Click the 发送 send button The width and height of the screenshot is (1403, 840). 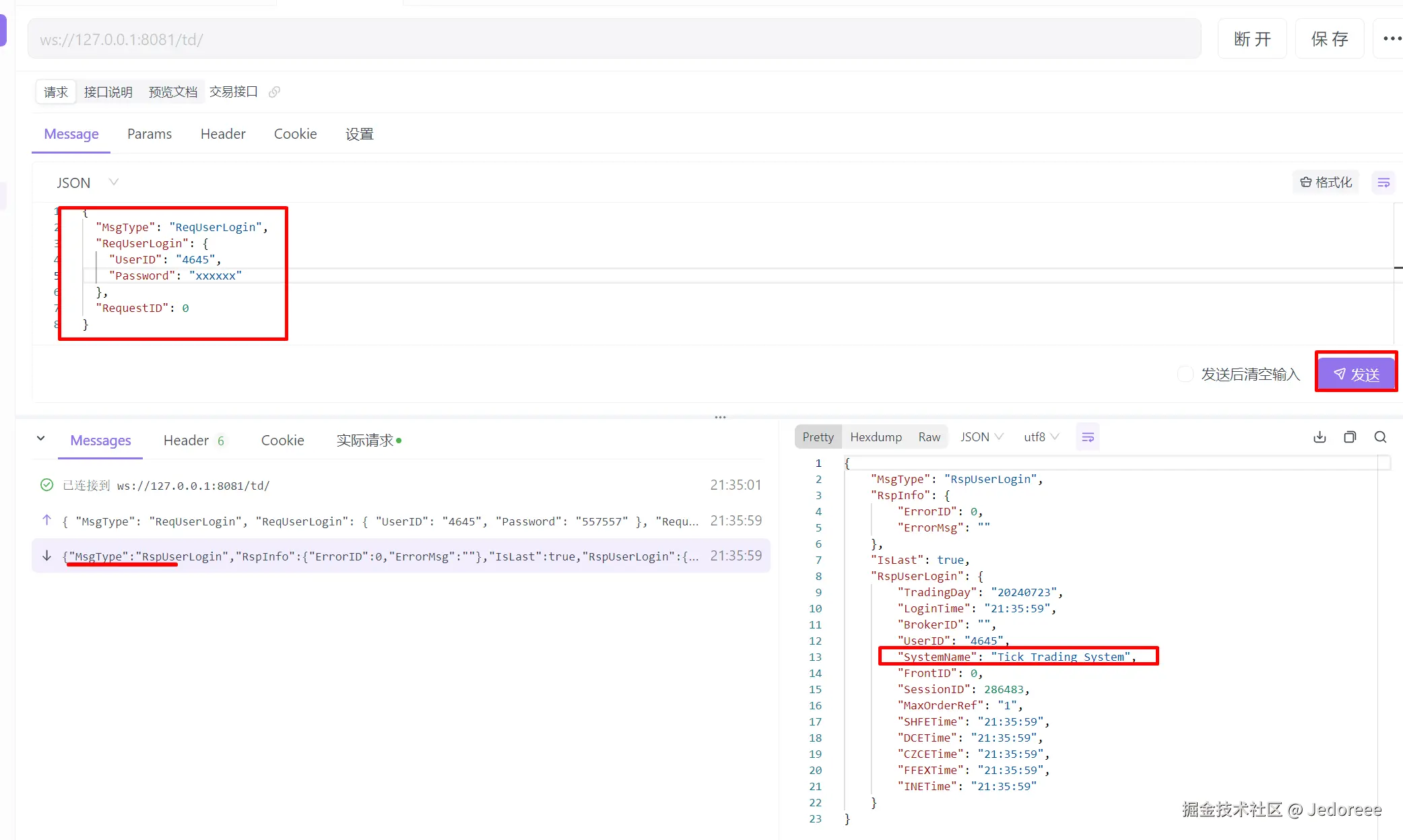pos(1356,374)
